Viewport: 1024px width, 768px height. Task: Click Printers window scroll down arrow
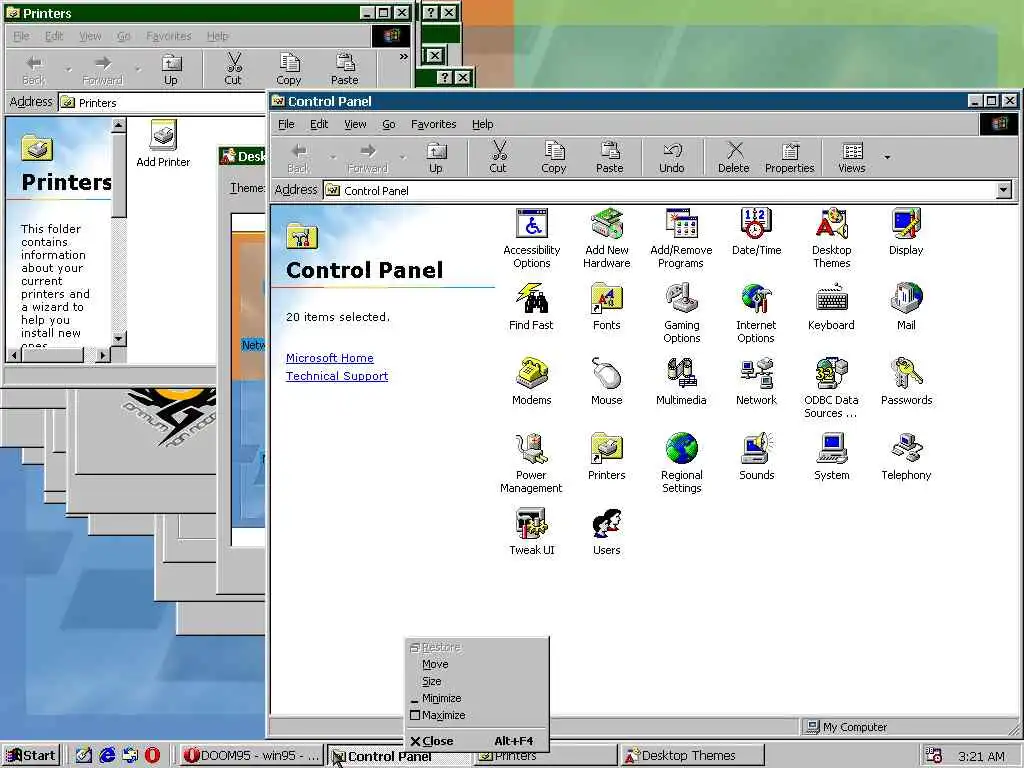[x=118, y=338]
